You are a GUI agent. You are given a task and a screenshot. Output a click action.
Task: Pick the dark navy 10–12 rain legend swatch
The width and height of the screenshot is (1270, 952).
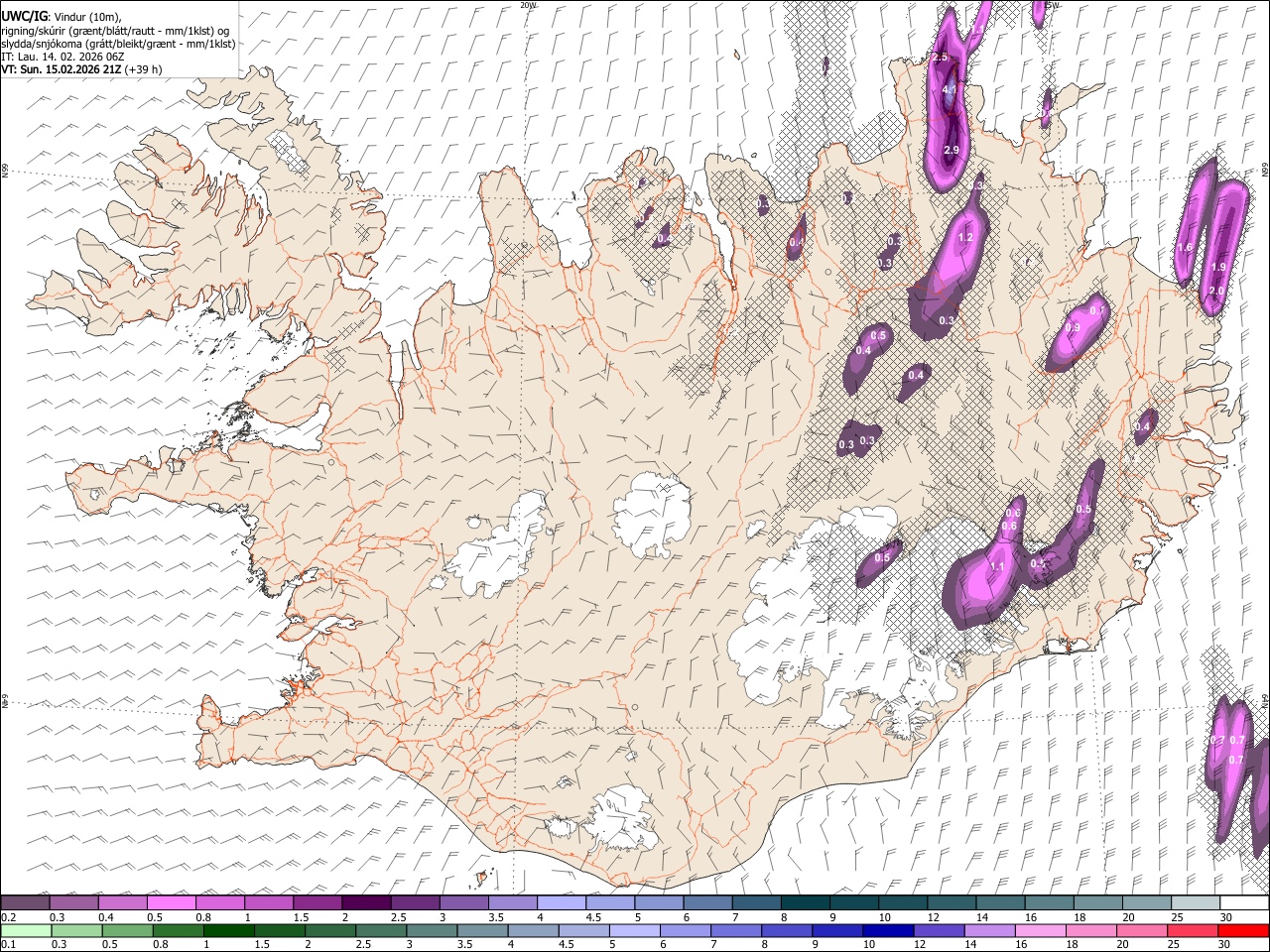pos(888,930)
